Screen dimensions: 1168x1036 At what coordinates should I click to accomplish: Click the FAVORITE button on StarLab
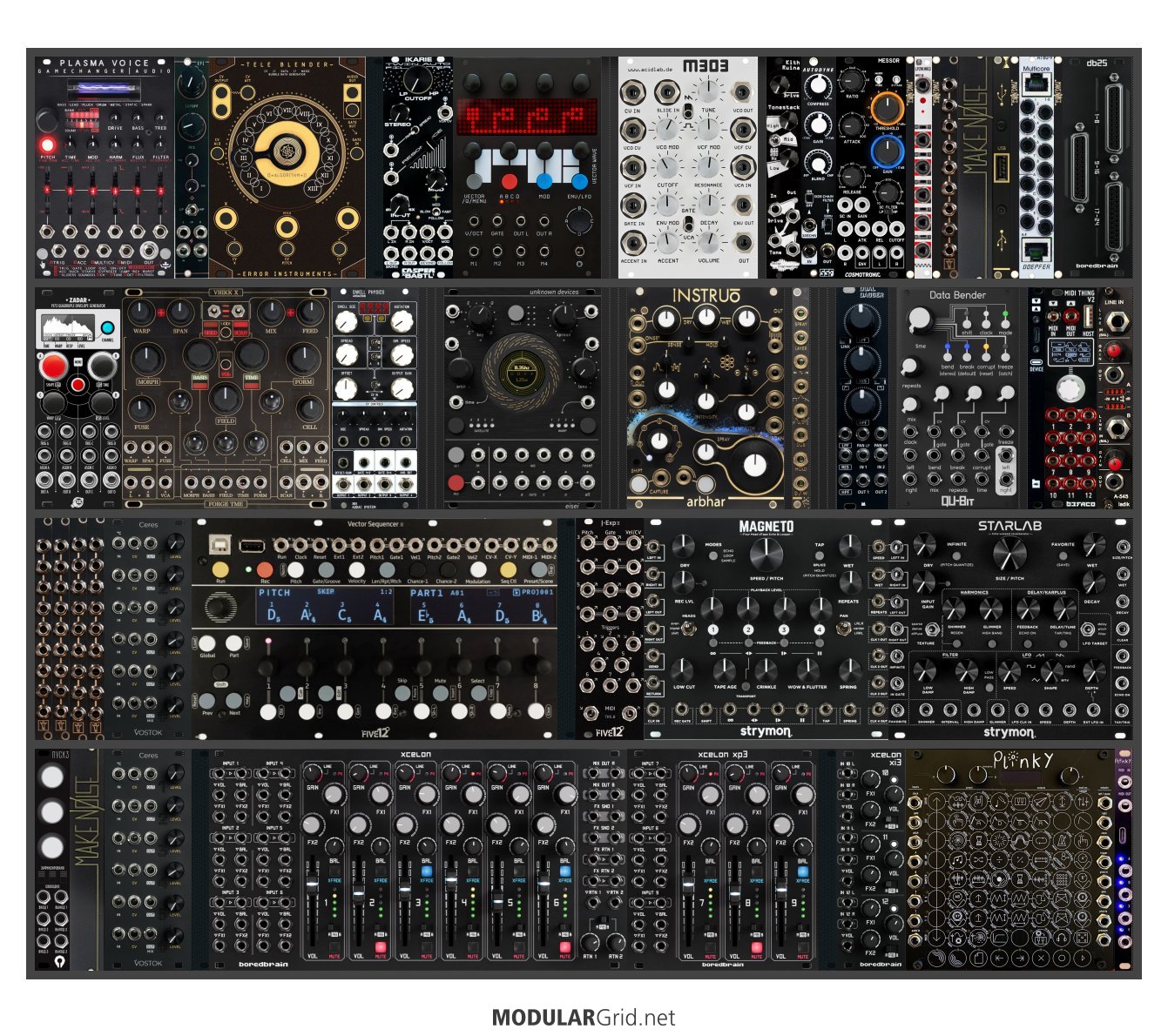(x=1063, y=556)
